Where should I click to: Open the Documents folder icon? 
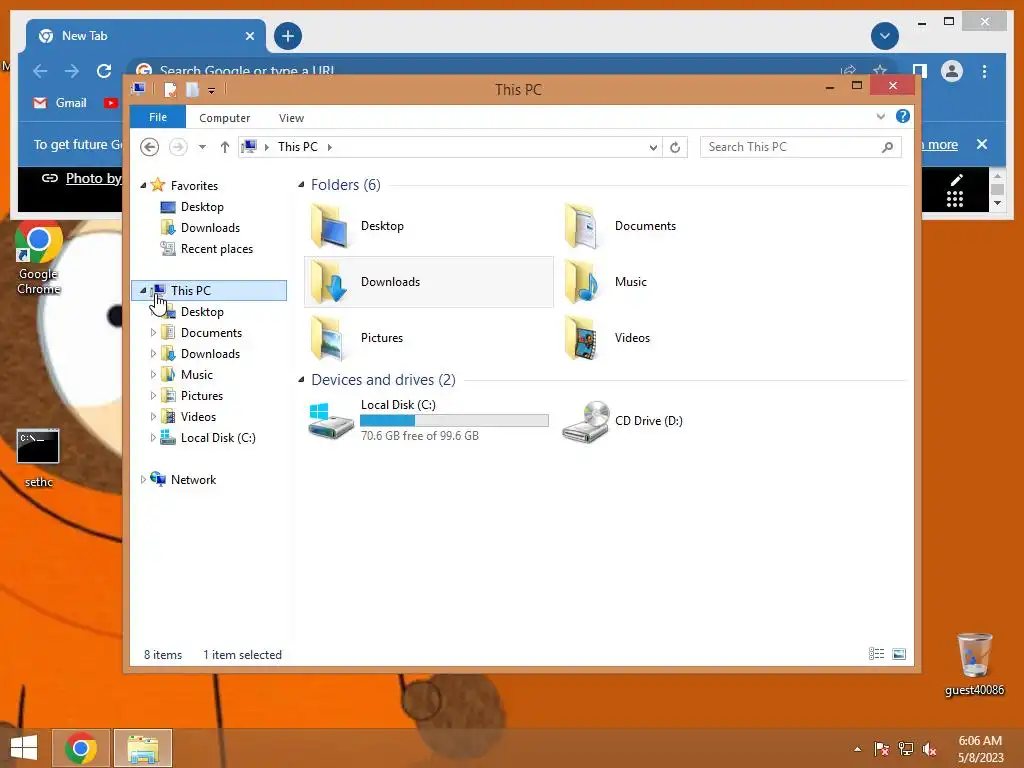click(x=581, y=226)
